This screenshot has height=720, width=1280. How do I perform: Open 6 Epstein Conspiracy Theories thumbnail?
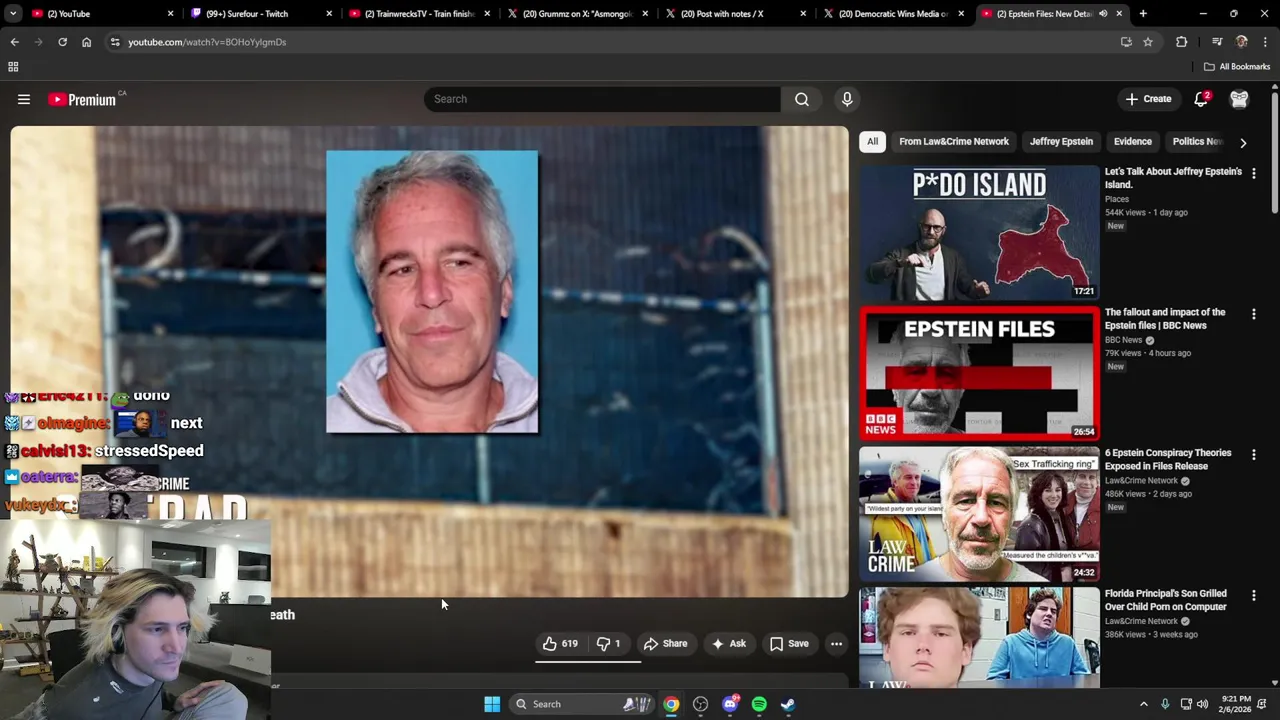click(x=979, y=515)
